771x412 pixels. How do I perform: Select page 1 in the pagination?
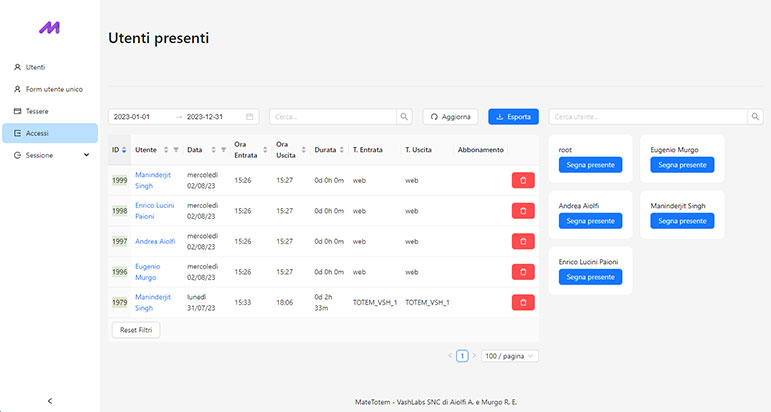coord(462,355)
